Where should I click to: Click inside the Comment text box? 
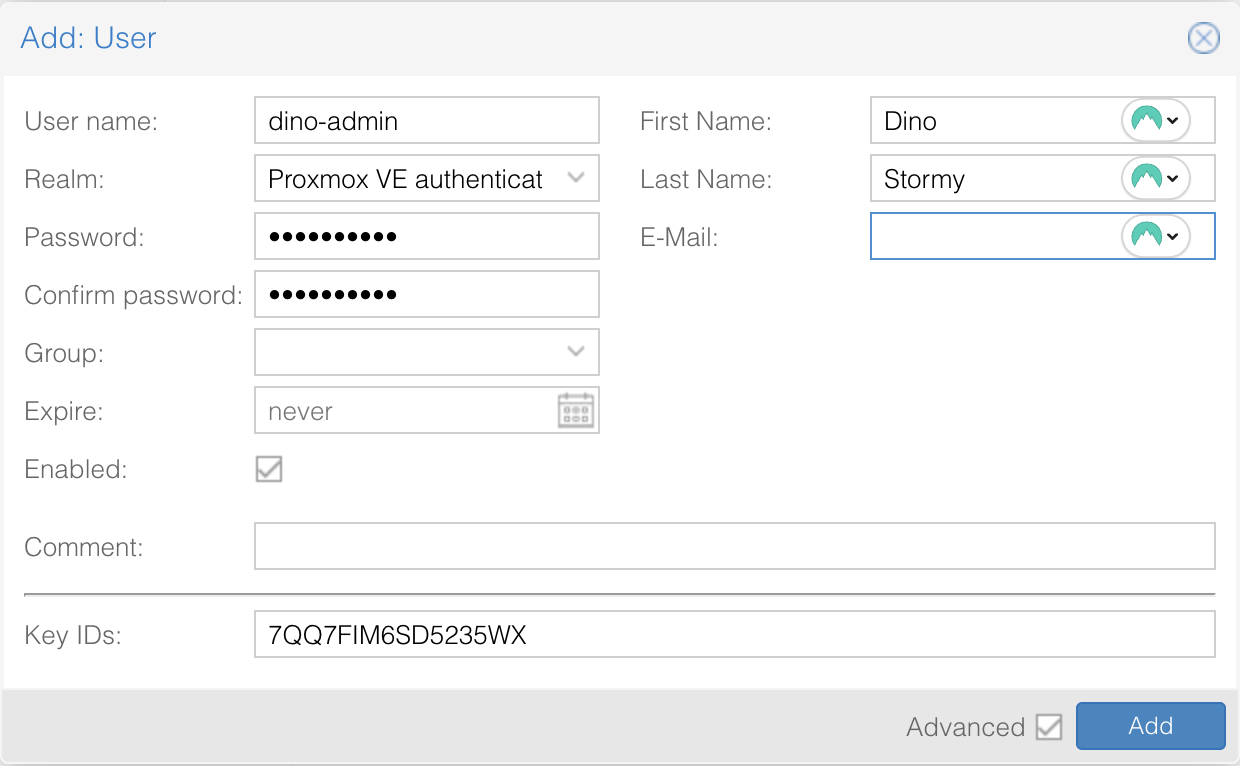(734, 546)
